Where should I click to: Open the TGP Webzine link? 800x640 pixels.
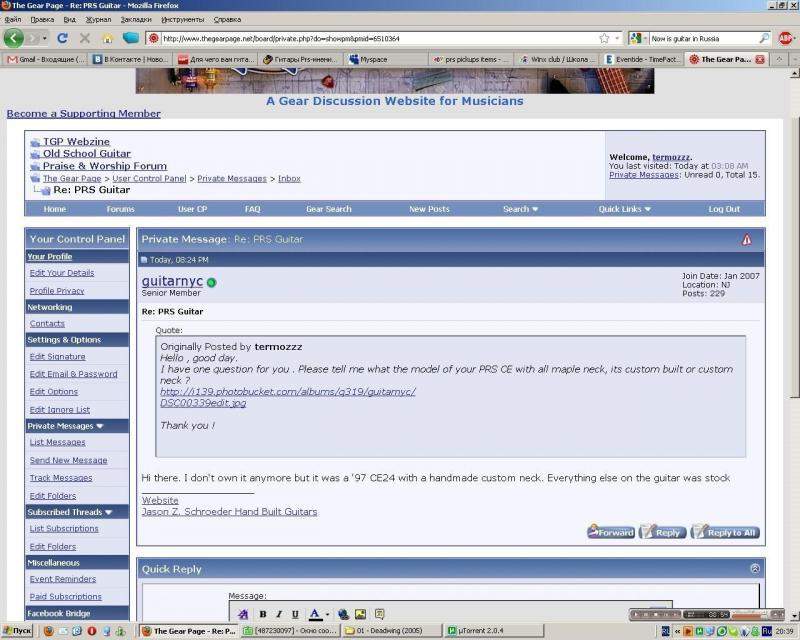(77, 141)
